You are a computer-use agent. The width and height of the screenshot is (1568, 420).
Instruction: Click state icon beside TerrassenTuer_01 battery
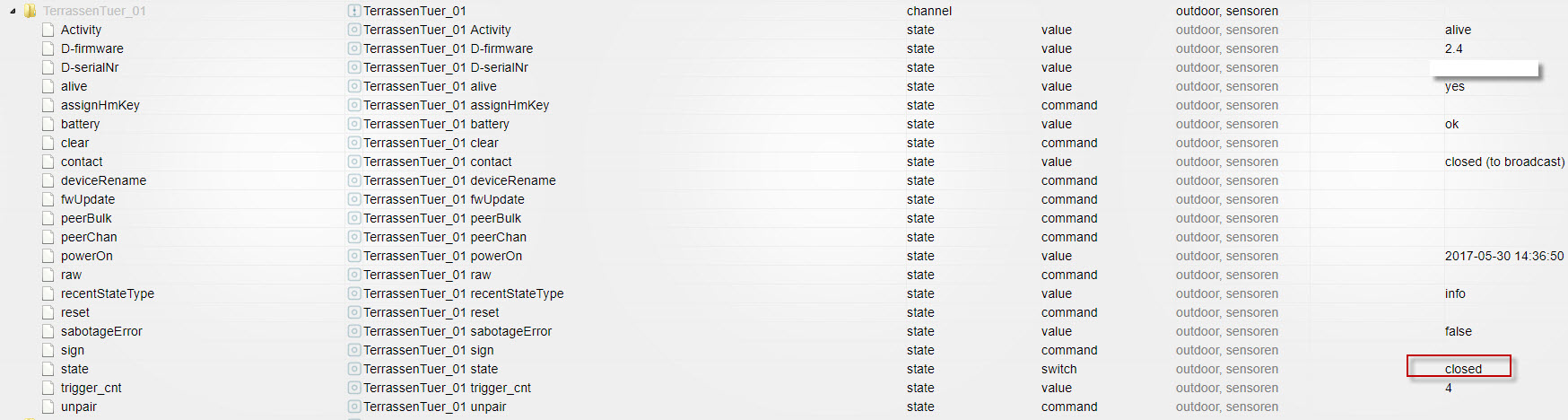click(354, 125)
